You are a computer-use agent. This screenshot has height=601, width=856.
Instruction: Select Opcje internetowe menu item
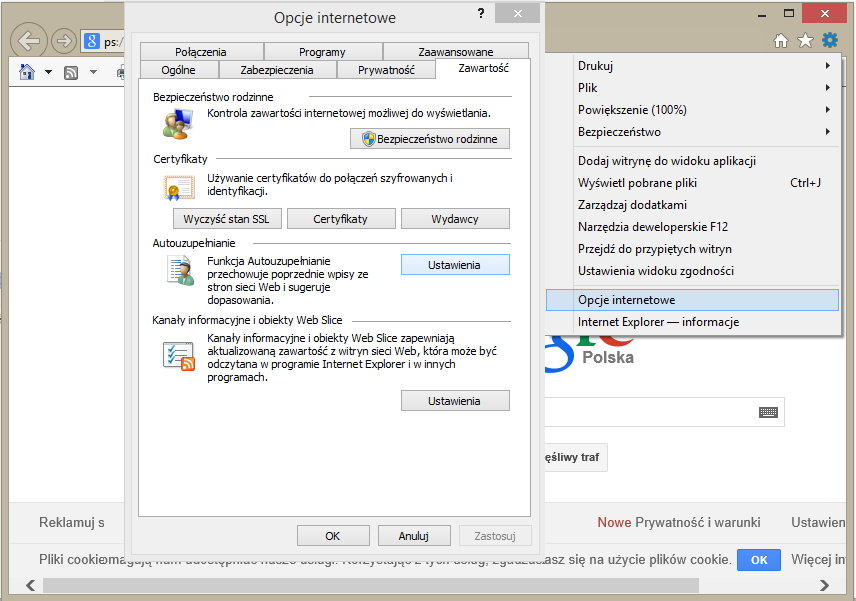tap(692, 300)
